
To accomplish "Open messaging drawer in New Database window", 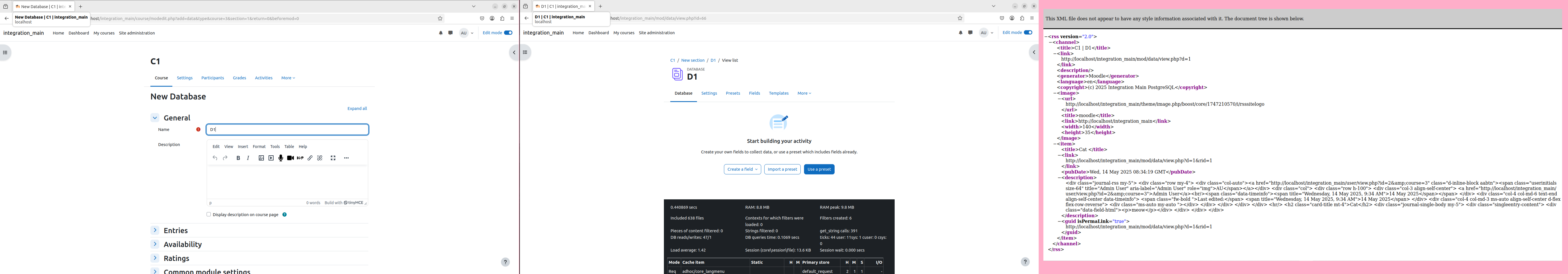I will click(450, 33).
